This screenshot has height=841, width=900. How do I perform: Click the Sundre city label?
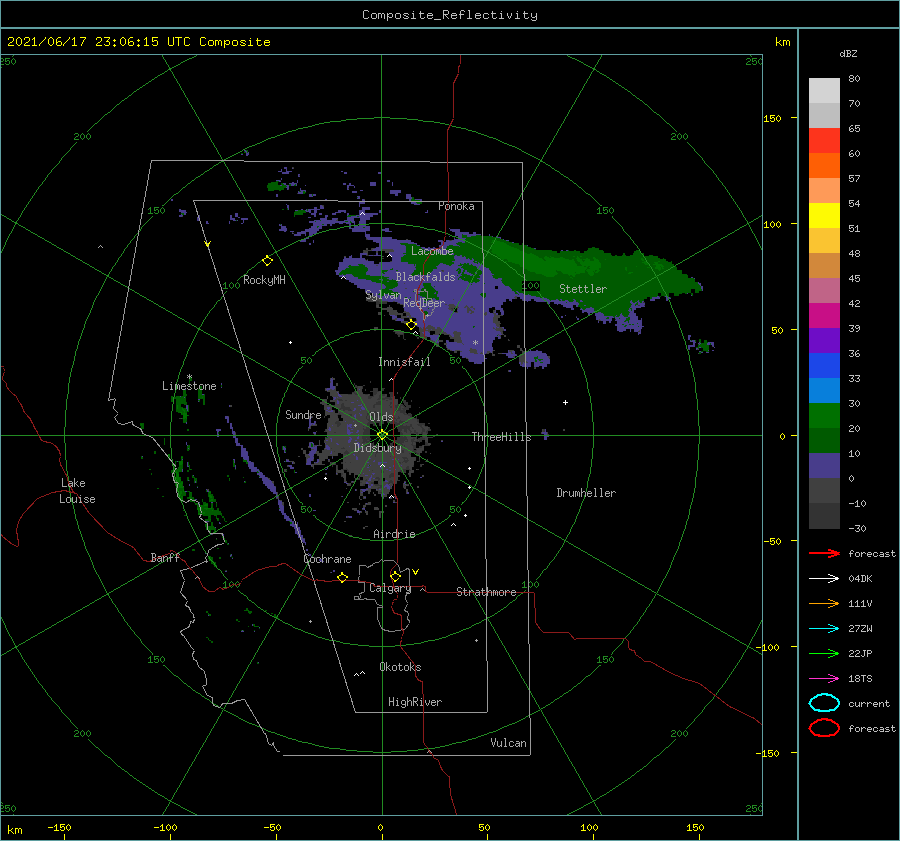point(303,414)
